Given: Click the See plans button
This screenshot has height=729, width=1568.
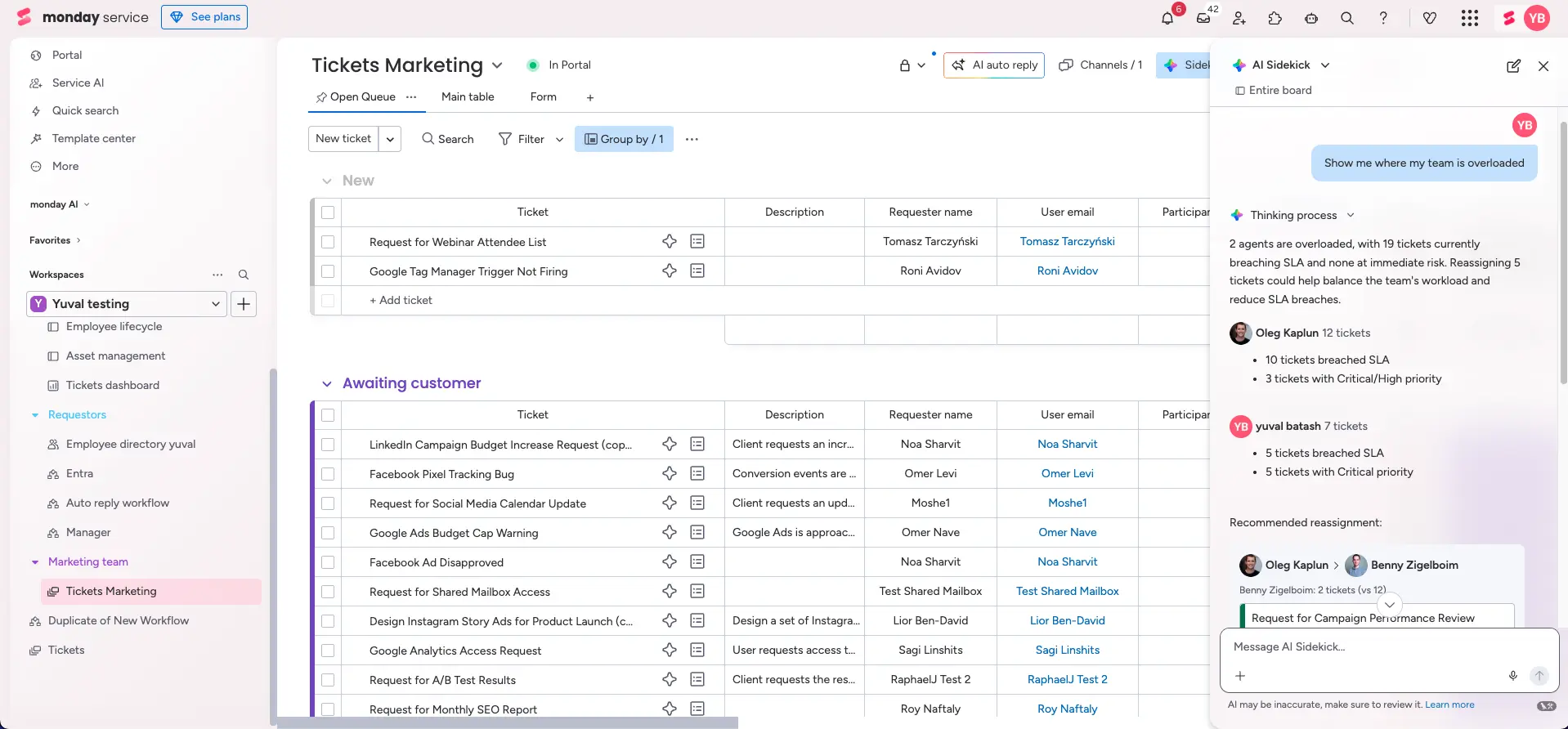Looking at the screenshot, I should tap(204, 17).
